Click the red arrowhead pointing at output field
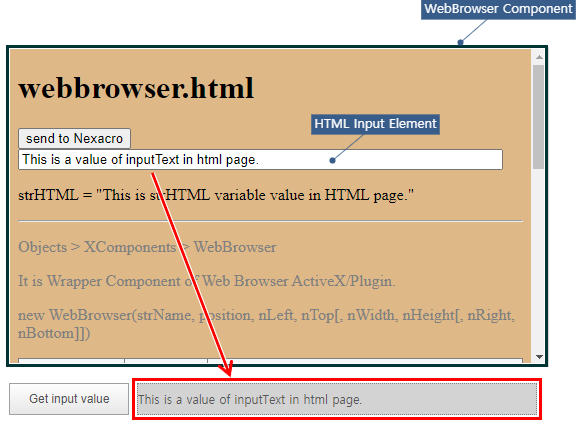576x432 pixels. [226, 368]
